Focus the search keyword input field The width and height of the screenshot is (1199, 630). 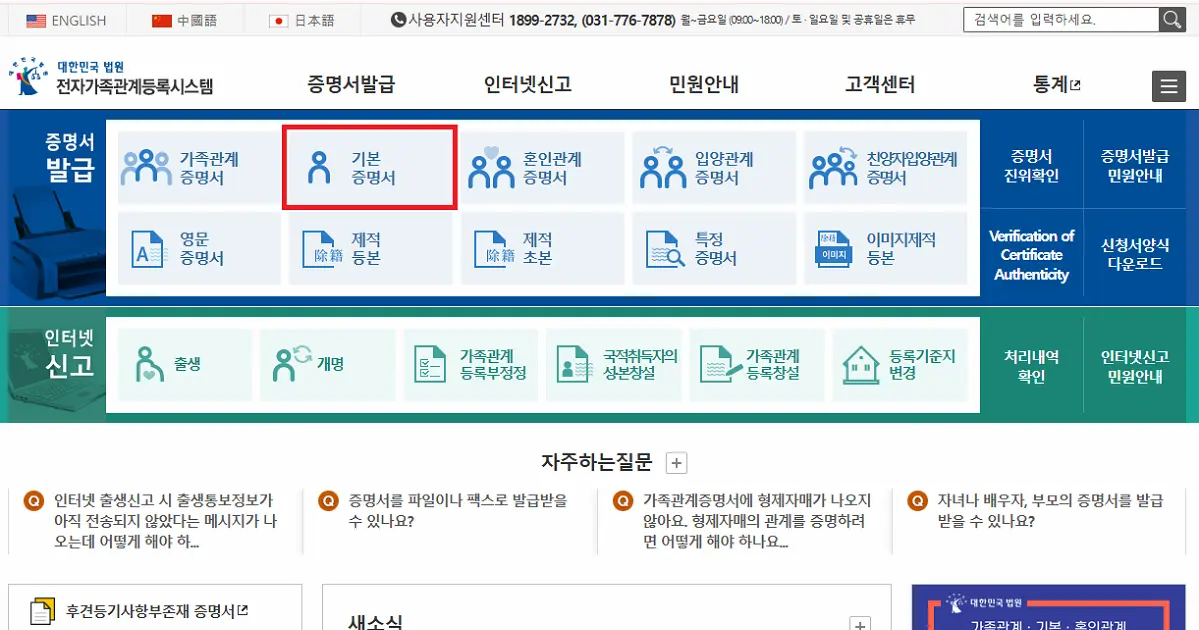point(1061,20)
